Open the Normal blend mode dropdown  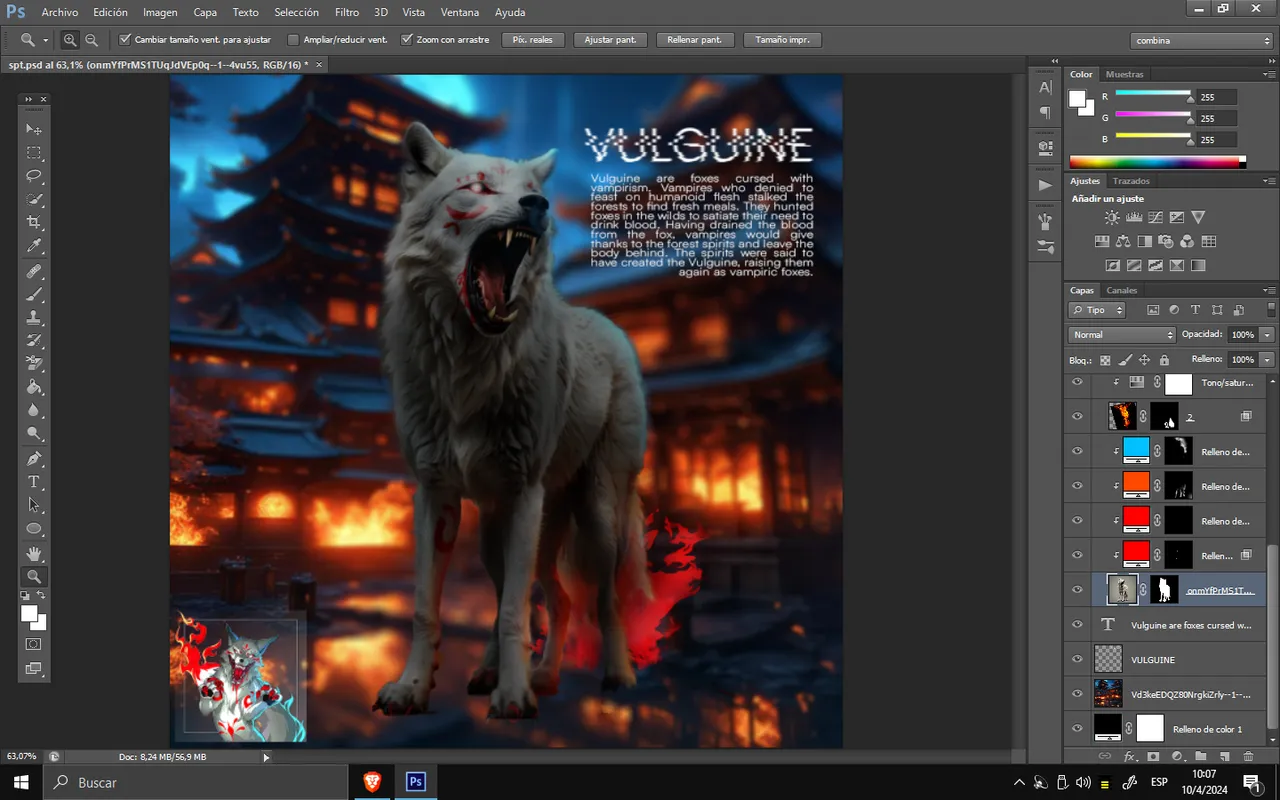[1122, 335]
